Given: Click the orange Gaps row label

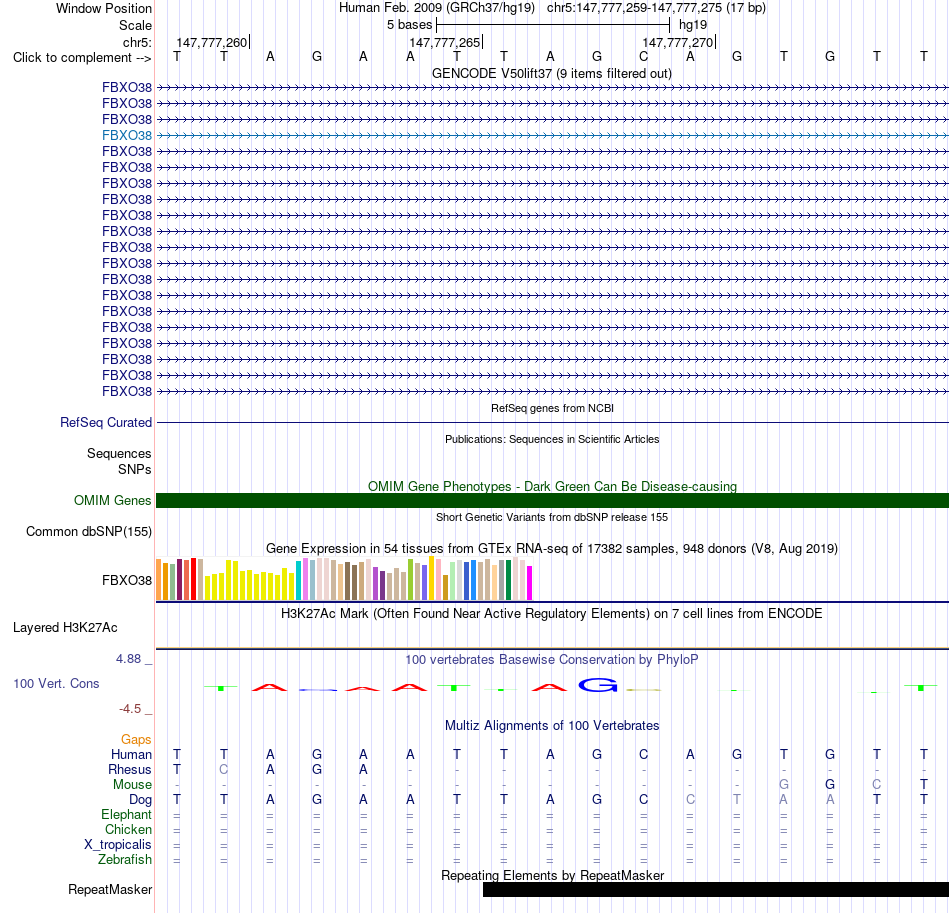Looking at the screenshot, I should point(136,740).
